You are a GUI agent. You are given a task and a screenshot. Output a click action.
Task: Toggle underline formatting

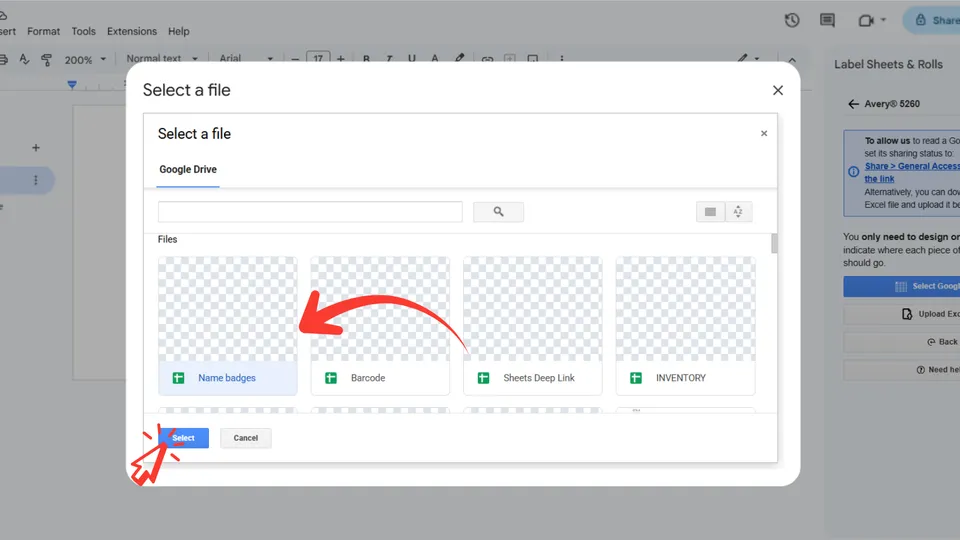pos(411,59)
